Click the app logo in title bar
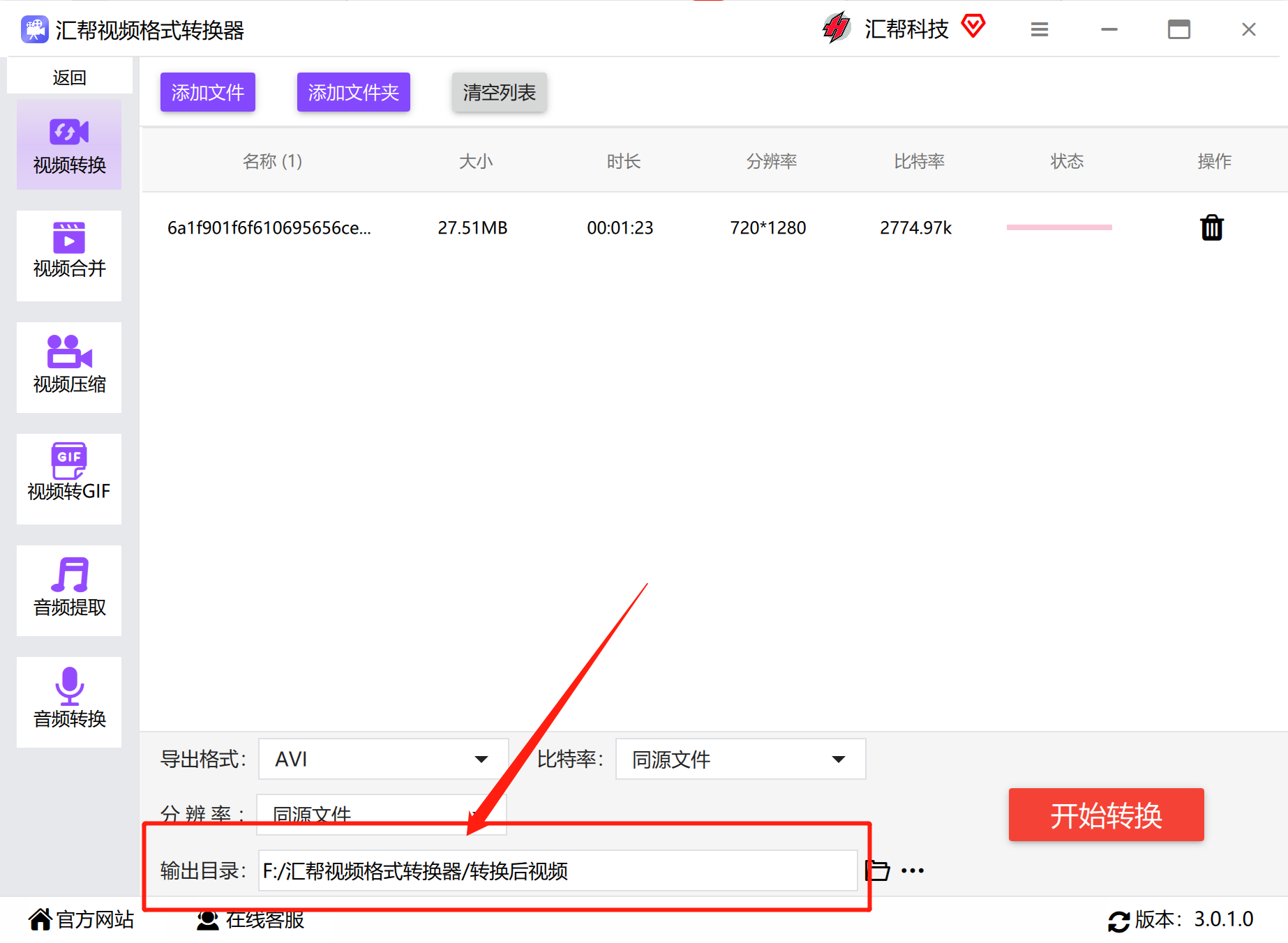The width and height of the screenshot is (1288, 943). (34, 30)
